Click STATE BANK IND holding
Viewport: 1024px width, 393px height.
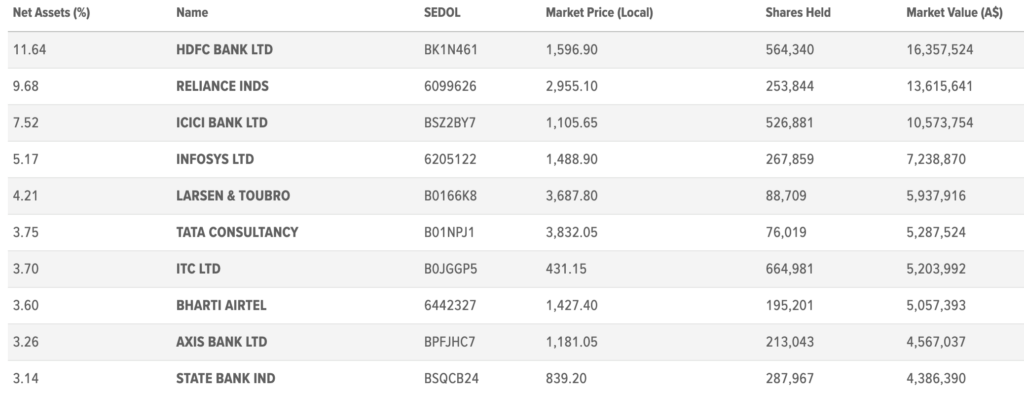pos(226,379)
